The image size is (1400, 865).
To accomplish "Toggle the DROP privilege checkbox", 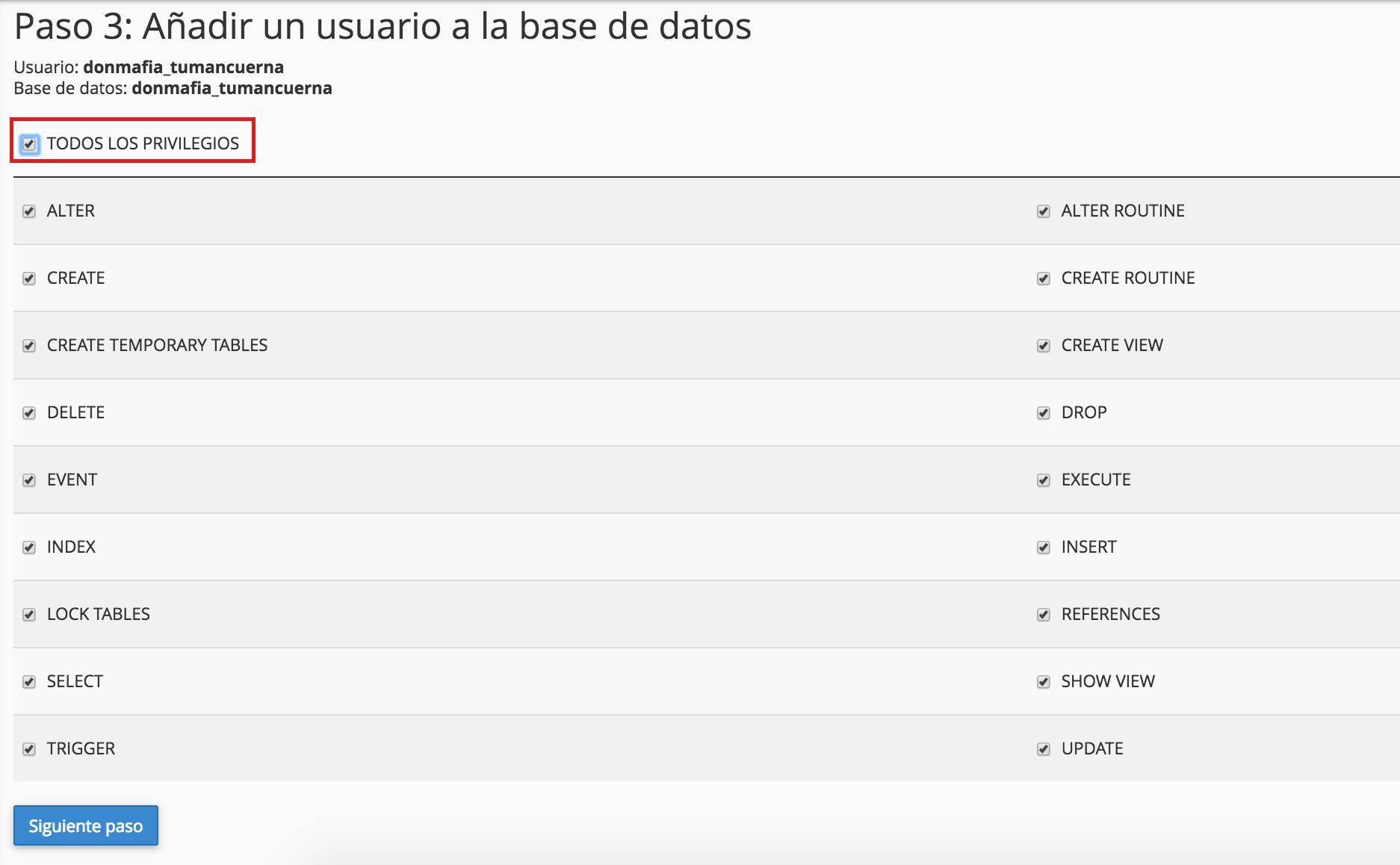I will 1044,413.
